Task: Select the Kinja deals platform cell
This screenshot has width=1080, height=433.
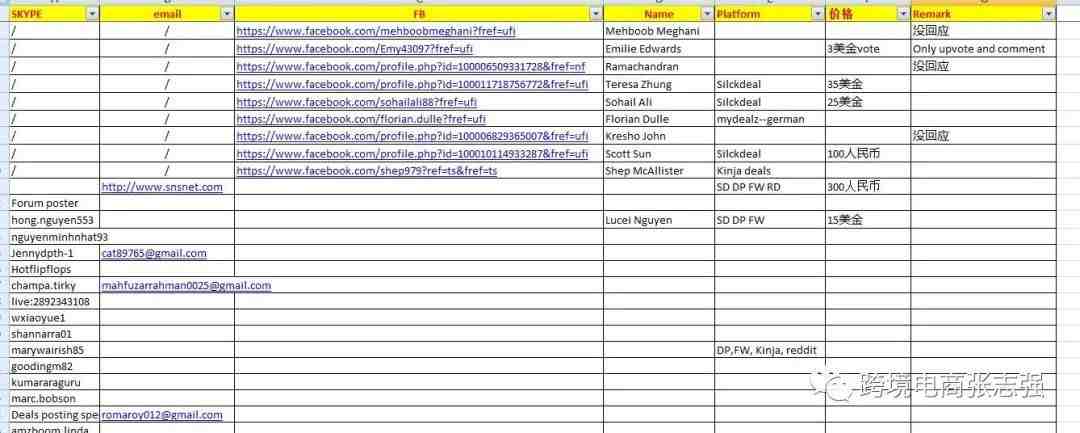Action: pos(770,170)
